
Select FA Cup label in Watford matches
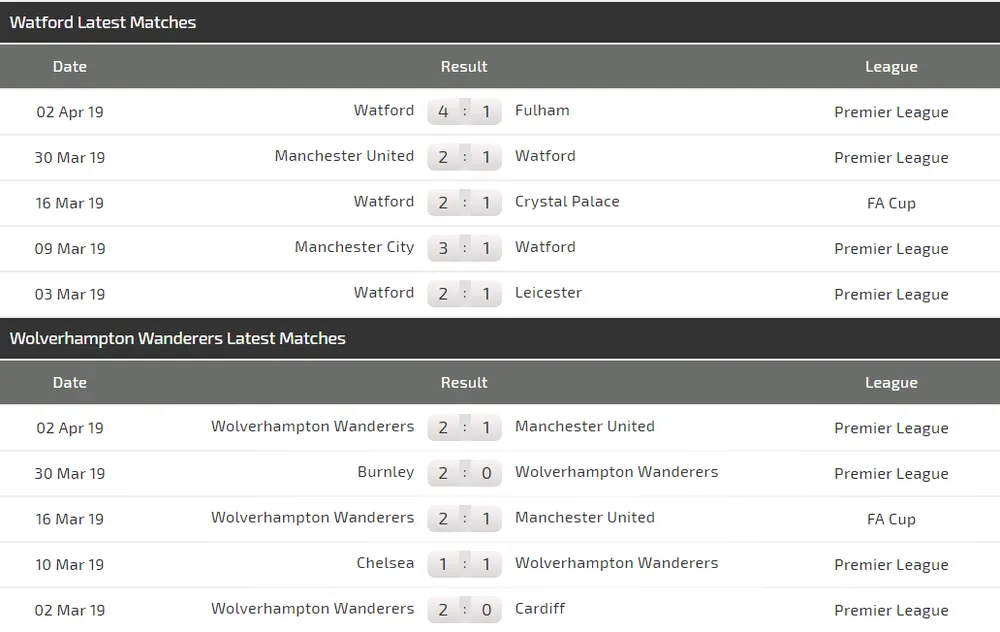(891, 203)
